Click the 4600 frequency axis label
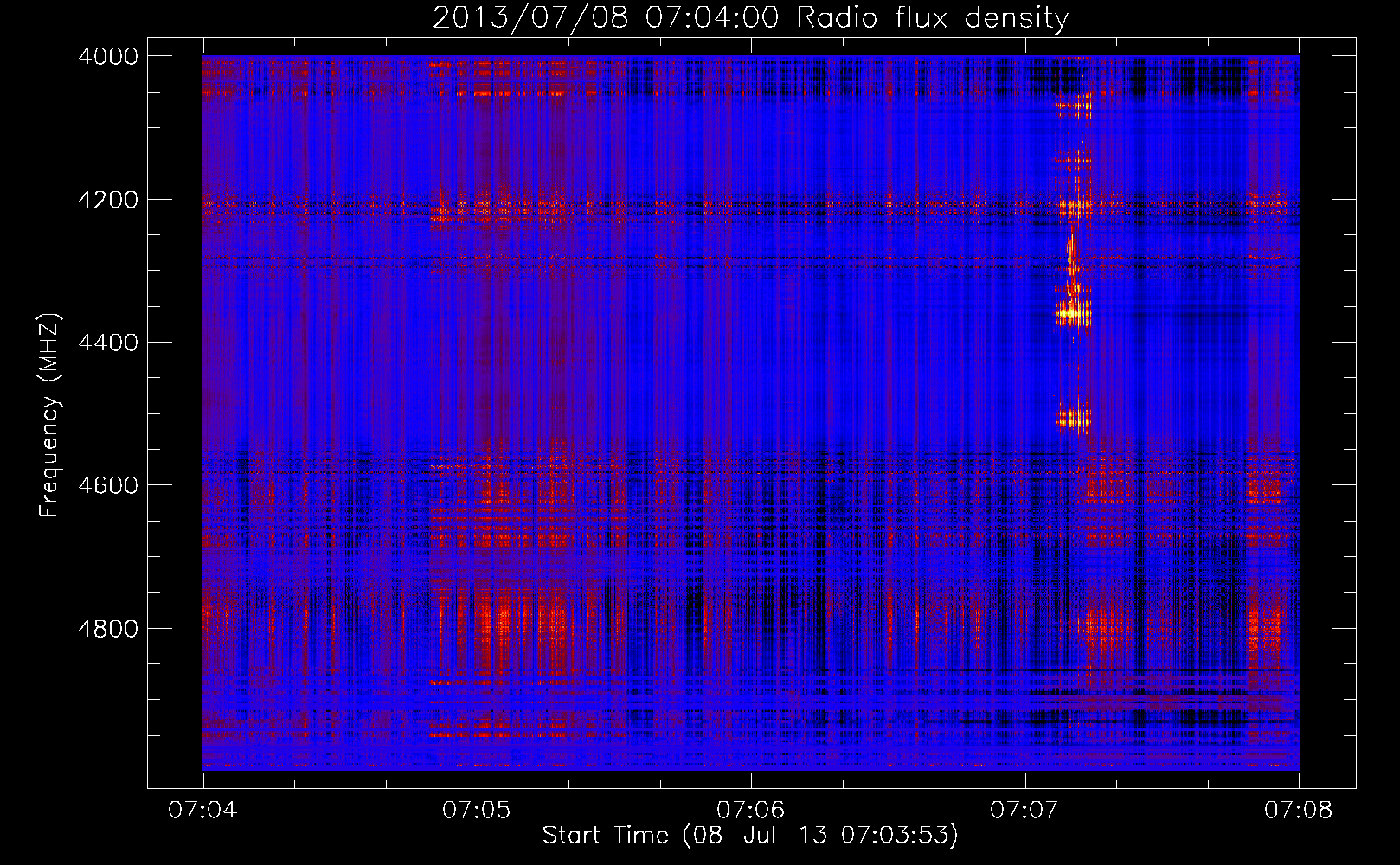 point(108,485)
